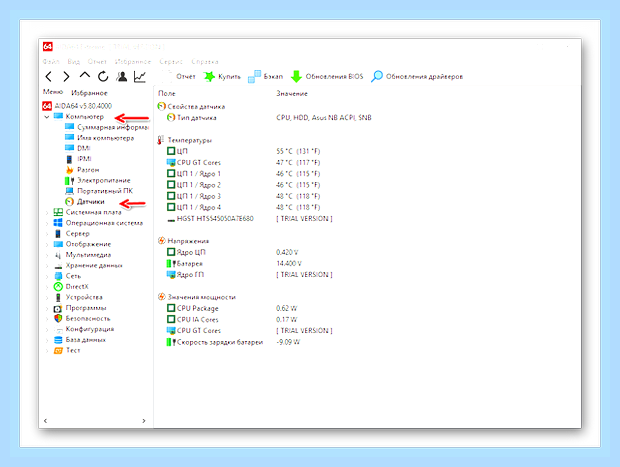Select the IPMI tree item
This screenshot has height=467, width=620.
click(x=78, y=159)
